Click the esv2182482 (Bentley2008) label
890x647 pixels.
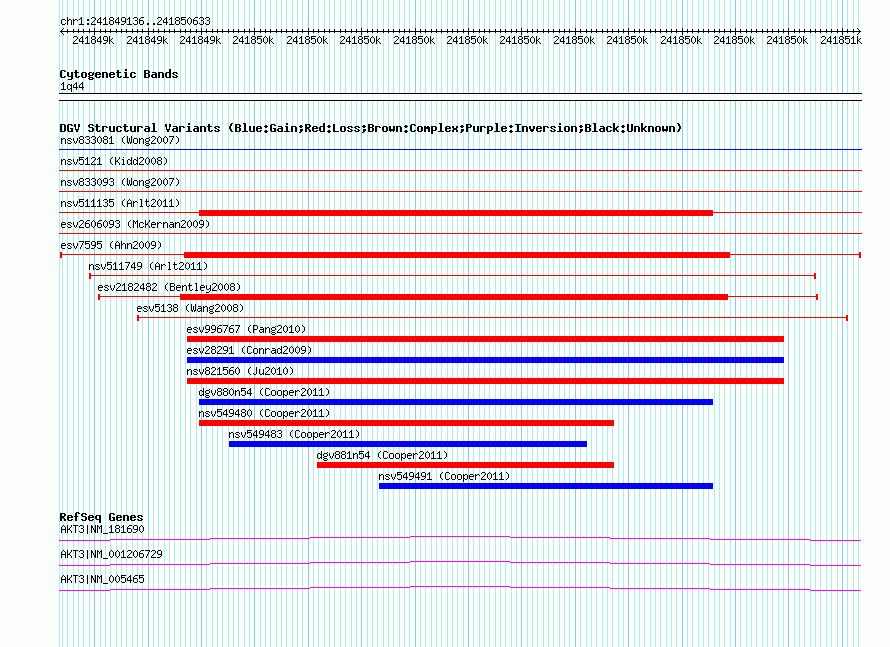pos(169,287)
